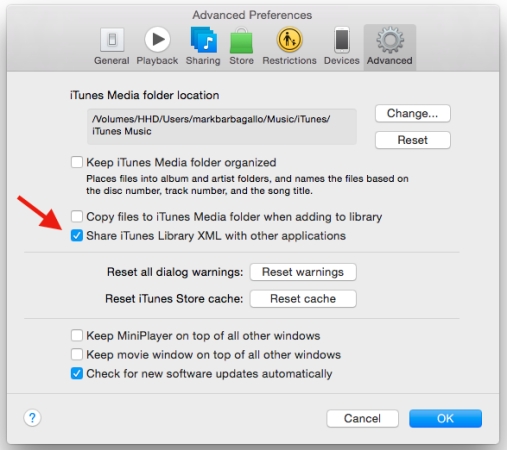The width and height of the screenshot is (507, 450).
Task: Click the 'Reset iTunes Store cache:' label
Action: pos(174,299)
